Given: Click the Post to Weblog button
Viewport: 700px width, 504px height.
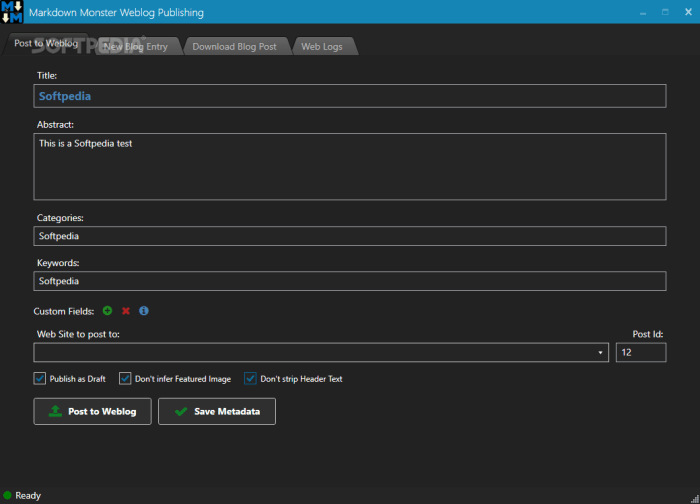Looking at the screenshot, I should point(92,411).
